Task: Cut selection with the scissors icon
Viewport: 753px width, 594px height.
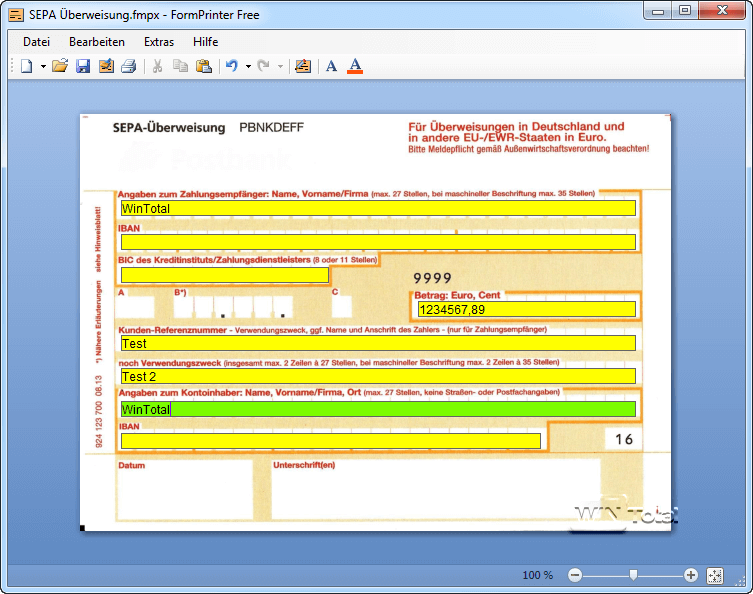Action: click(157, 66)
